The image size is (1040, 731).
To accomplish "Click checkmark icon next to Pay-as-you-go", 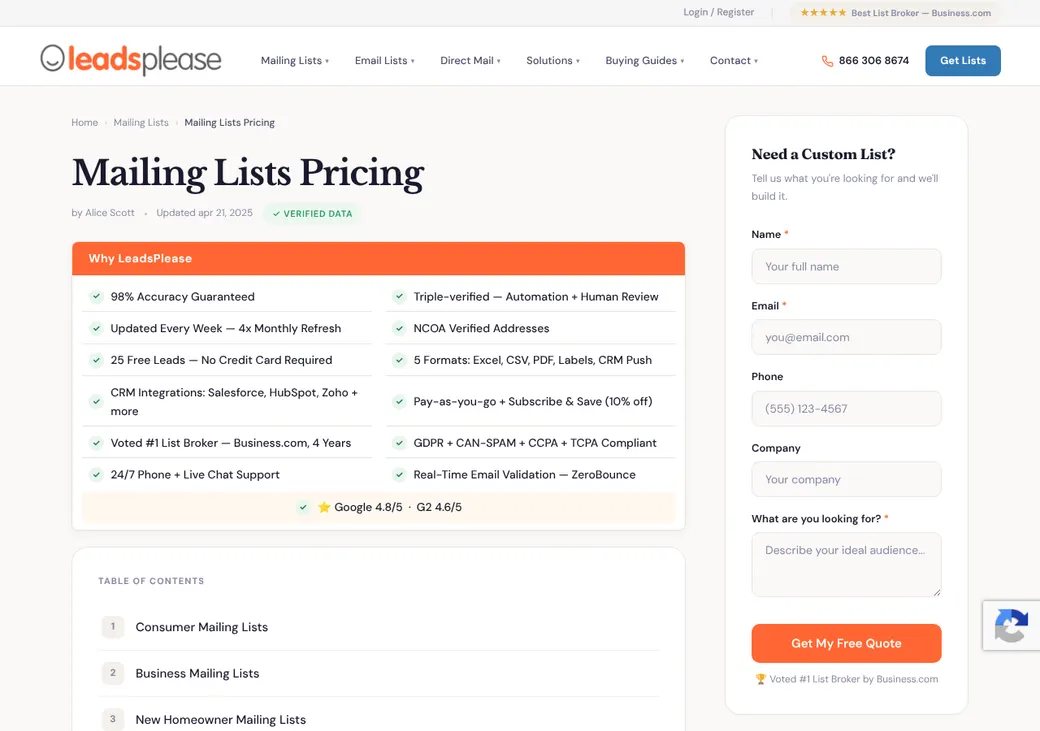I will point(399,401).
